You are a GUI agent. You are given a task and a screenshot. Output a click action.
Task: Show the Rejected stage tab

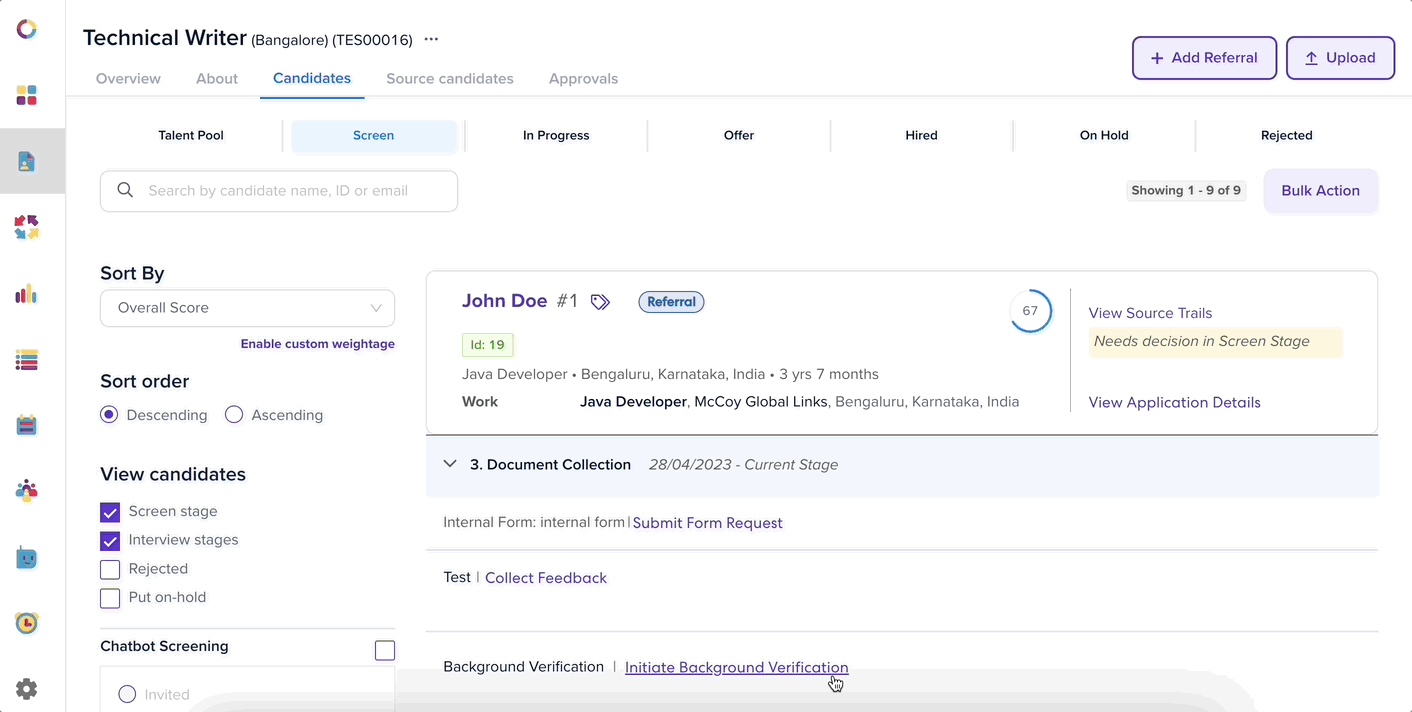1287,135
